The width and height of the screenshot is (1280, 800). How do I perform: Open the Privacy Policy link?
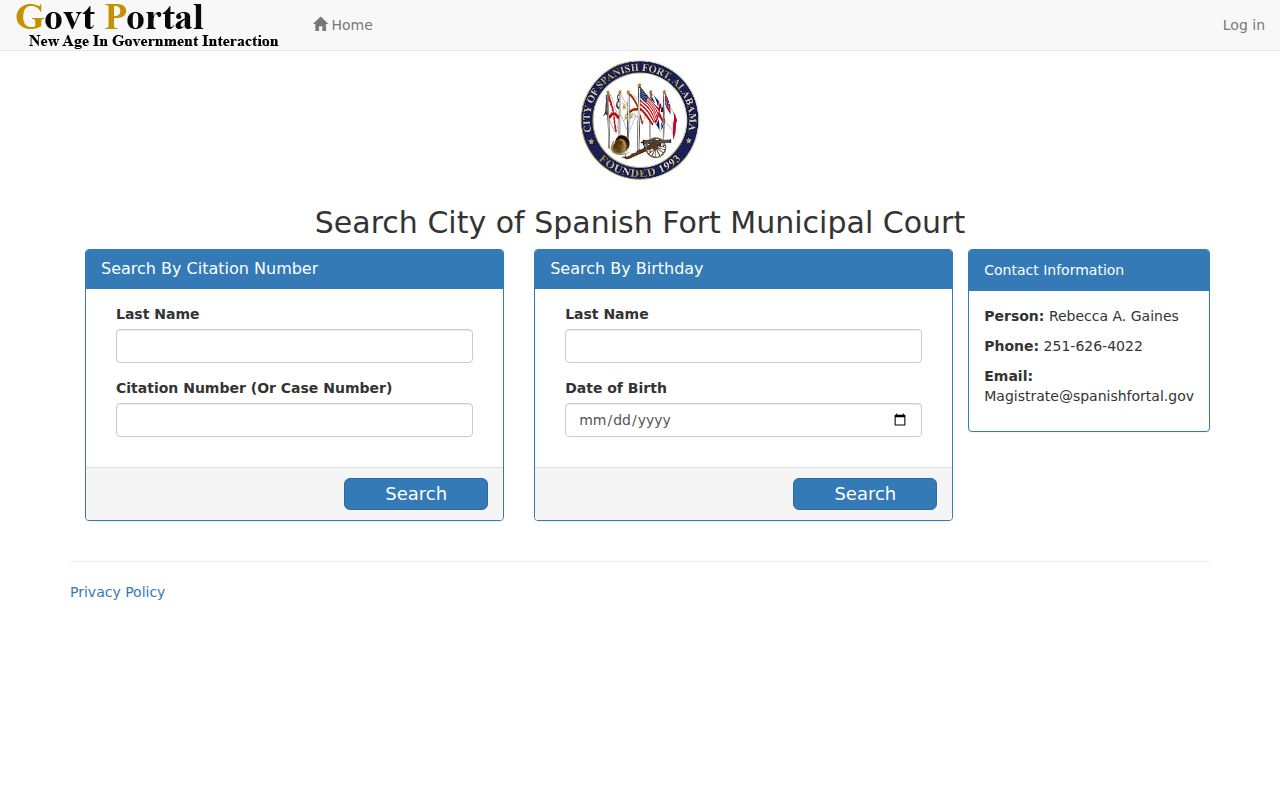point(117,592)
